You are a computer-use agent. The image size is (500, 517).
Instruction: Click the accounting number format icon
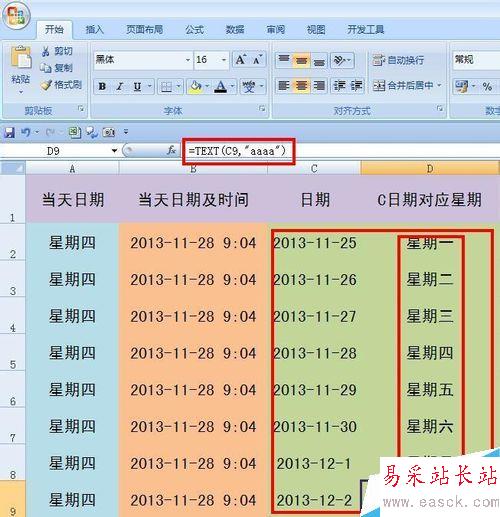[462, 87]
